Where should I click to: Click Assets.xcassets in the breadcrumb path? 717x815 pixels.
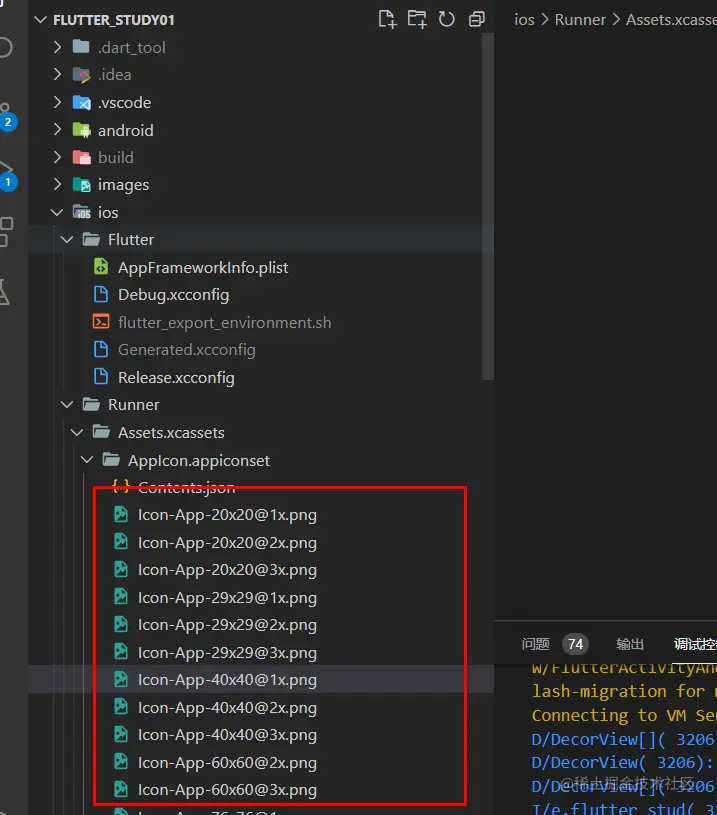coord(671,20)
